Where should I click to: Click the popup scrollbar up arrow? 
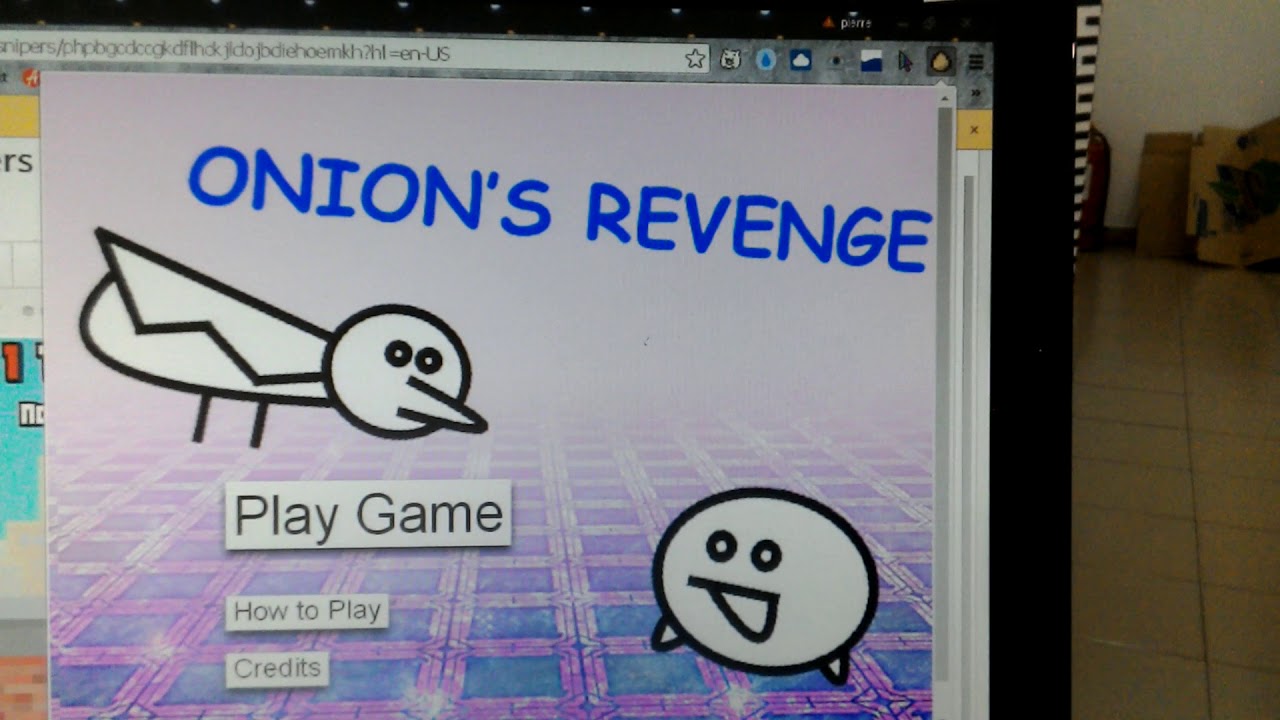click(944, 97)
